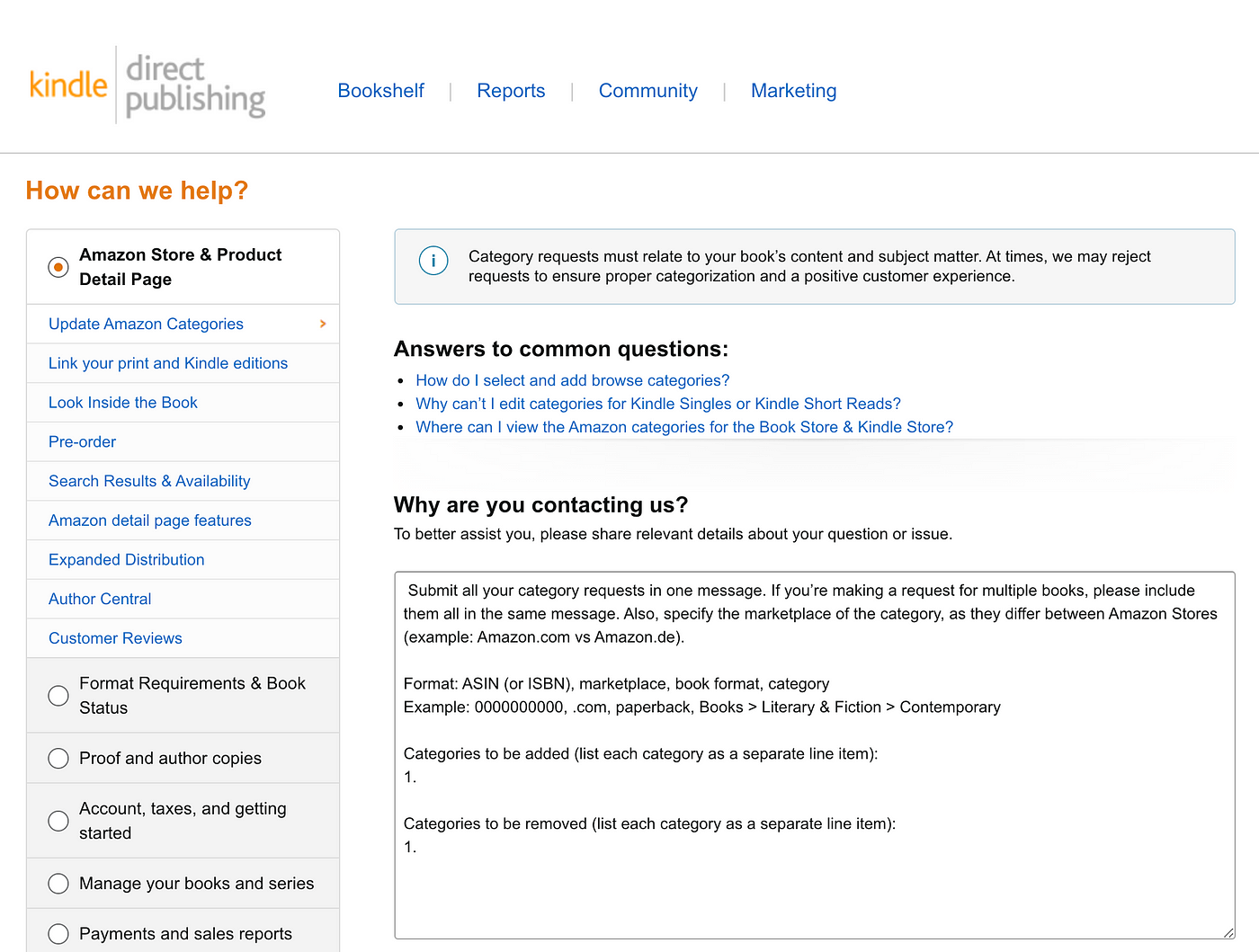The image size is (1259, 952).
Task: Click the 'How can we help?' heading
Action: tap(137, 191)
